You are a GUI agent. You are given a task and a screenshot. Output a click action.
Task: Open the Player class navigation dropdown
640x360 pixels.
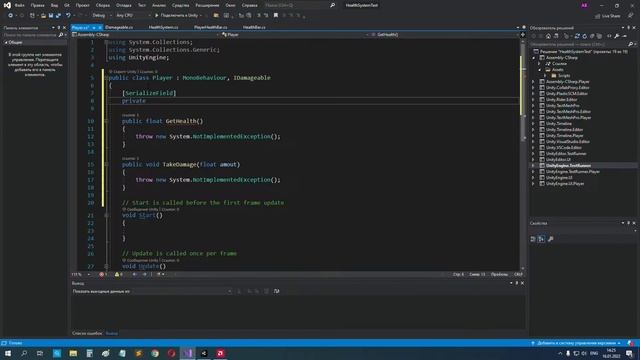(x=294, y=35)
